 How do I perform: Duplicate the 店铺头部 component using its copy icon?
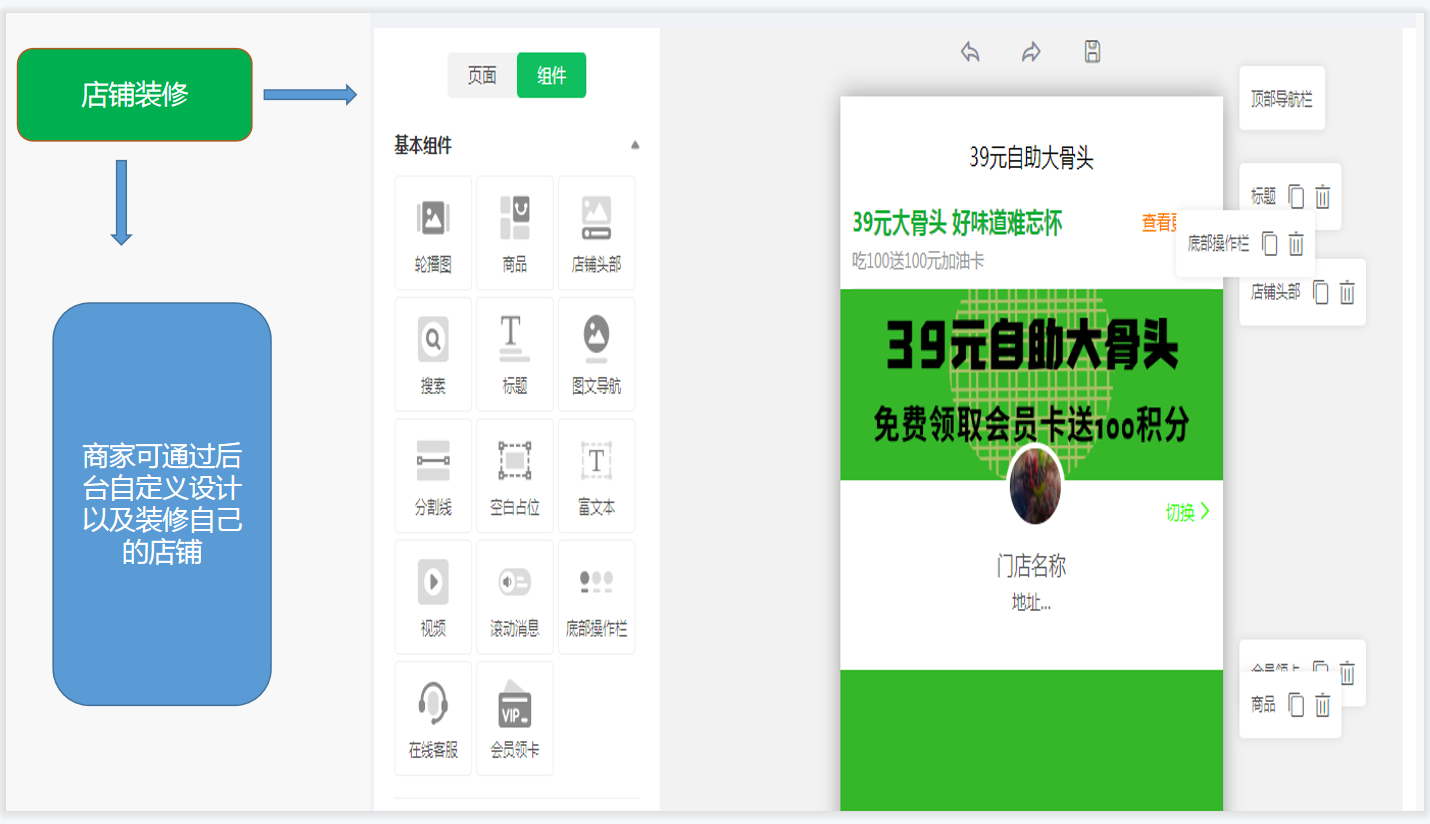click(1321, 291)
